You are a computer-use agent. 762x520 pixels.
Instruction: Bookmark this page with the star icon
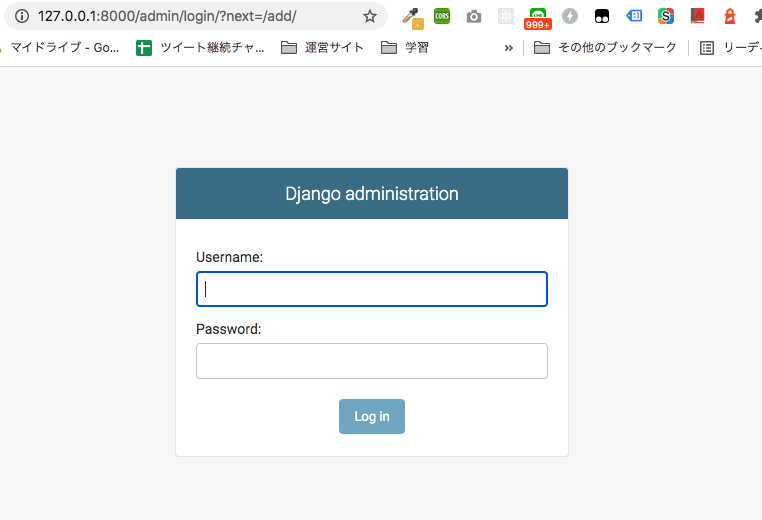(x=370, y=16)
